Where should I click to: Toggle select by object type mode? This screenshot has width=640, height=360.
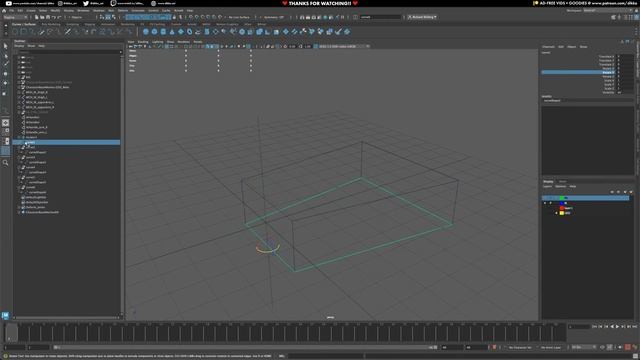pos(108,17)
